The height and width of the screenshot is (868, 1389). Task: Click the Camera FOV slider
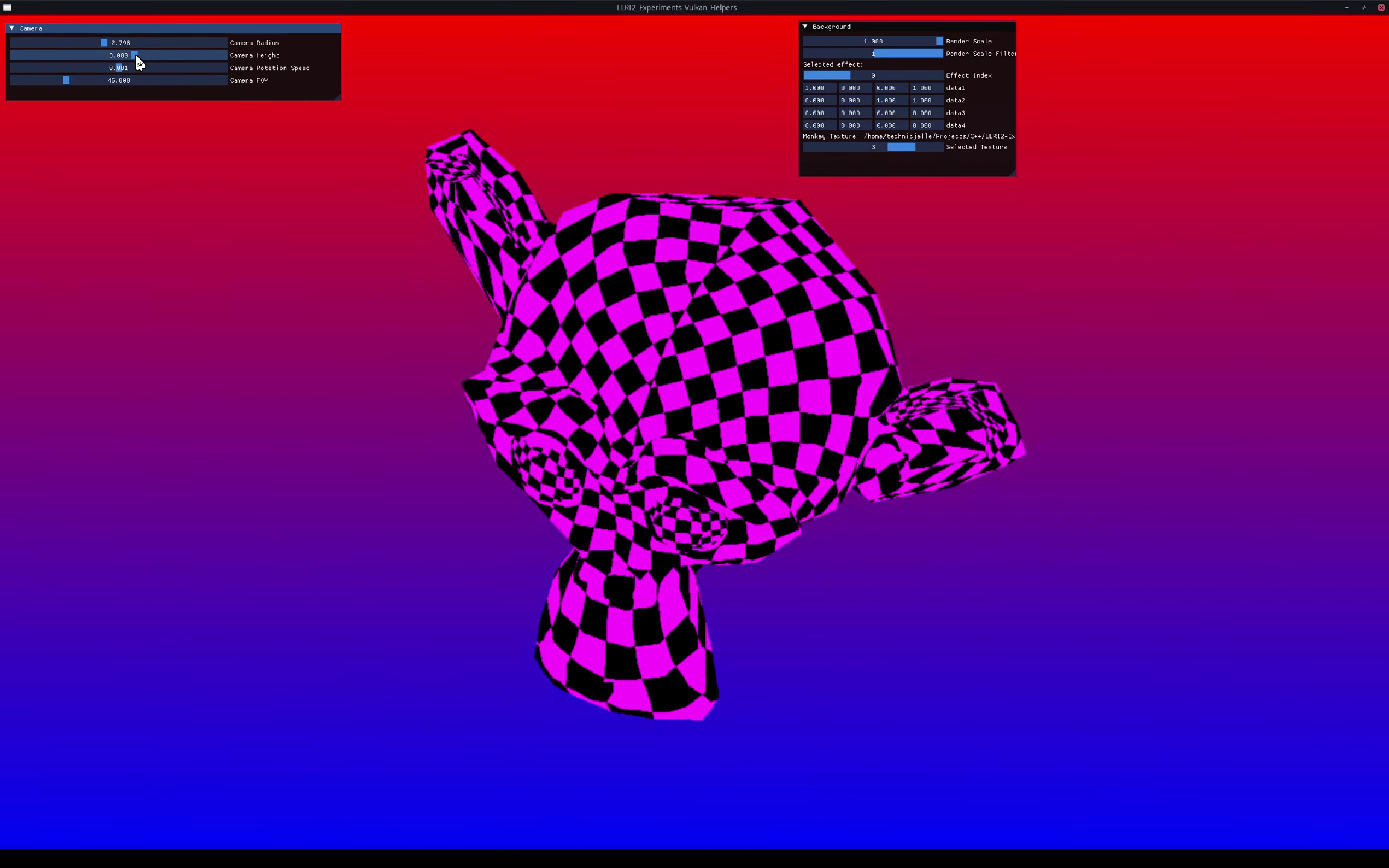[x=118, y=80]
